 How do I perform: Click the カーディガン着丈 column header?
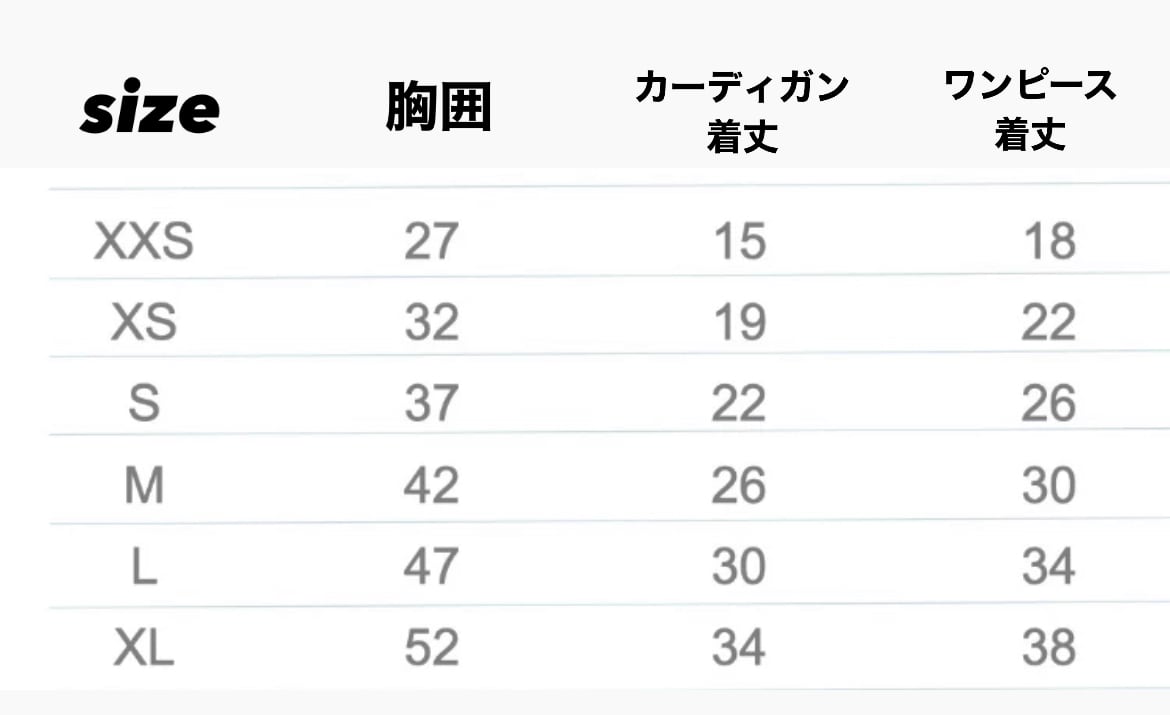(x=741, y=111)
